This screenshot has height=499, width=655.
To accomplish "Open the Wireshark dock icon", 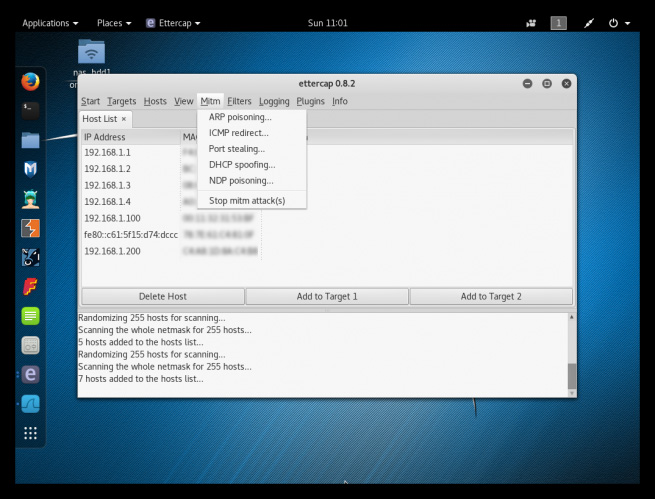I will [x=30, y=404].
